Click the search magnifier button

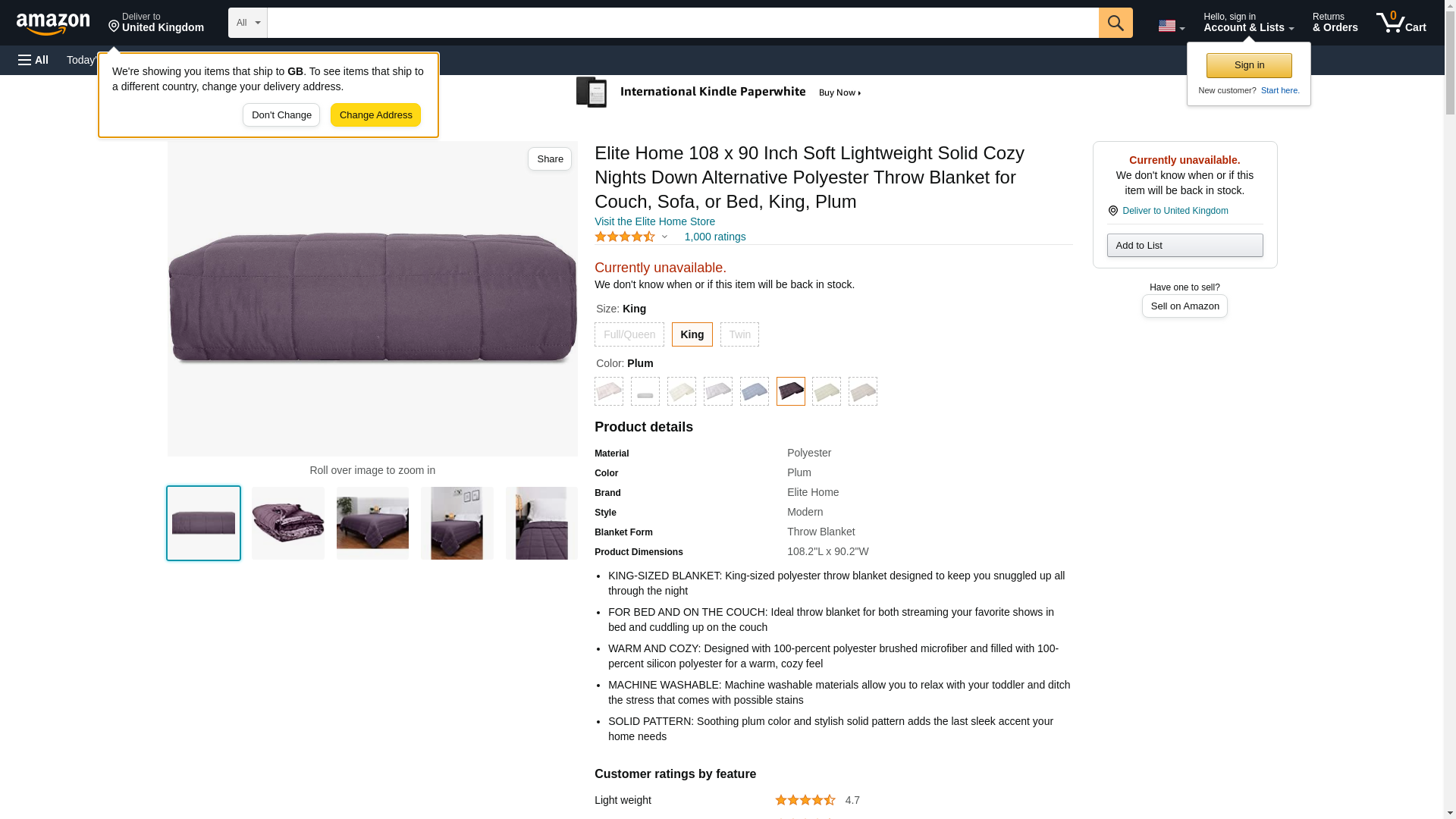tap(1115, 23)
